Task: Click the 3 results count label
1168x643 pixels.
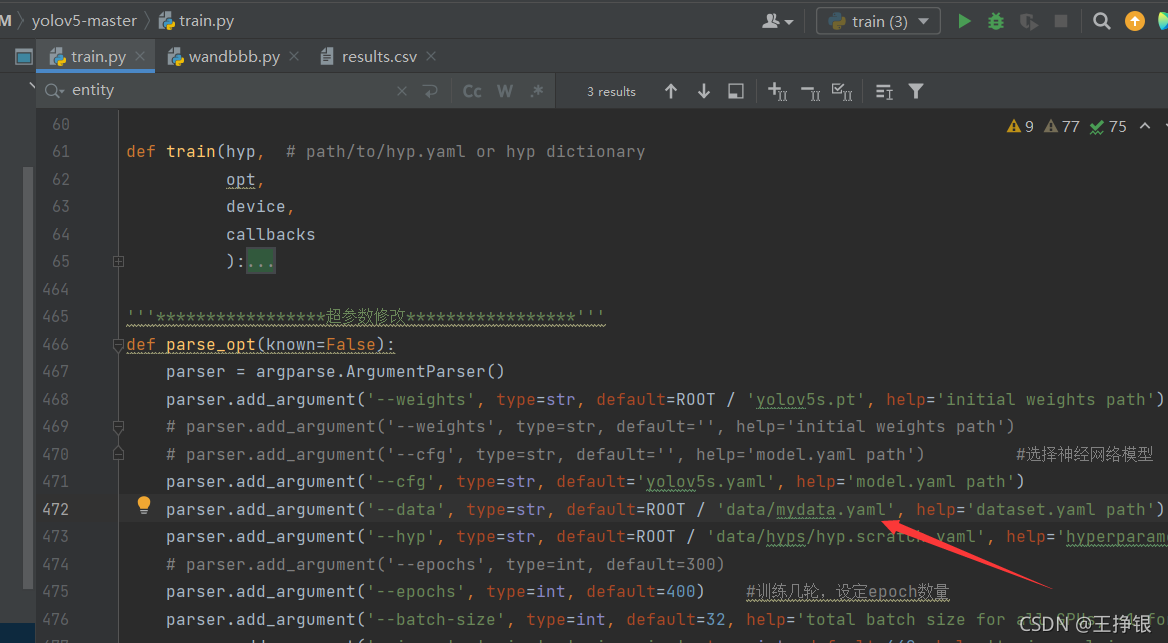Action: click(611, 92)
